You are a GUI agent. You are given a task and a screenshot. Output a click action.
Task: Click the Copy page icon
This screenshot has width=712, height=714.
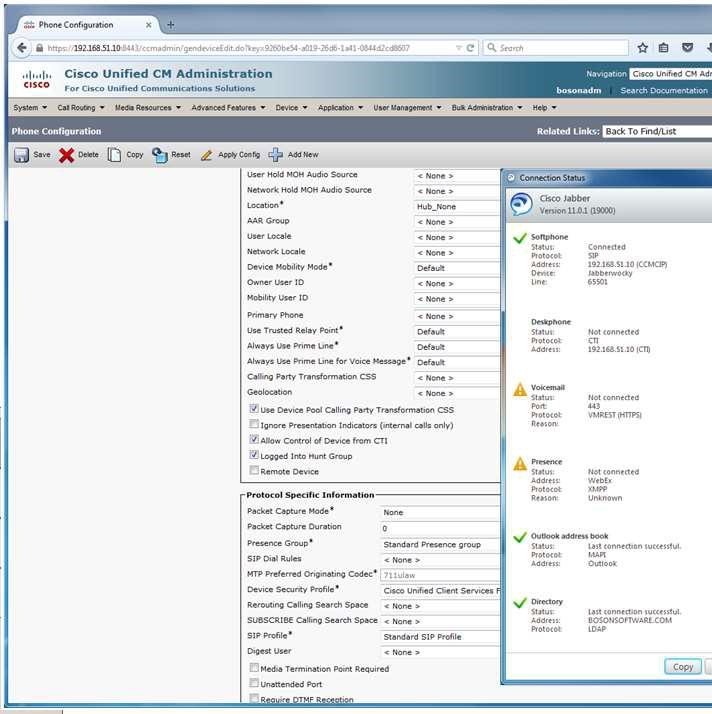pyautogui.click(x=114, y=155)
